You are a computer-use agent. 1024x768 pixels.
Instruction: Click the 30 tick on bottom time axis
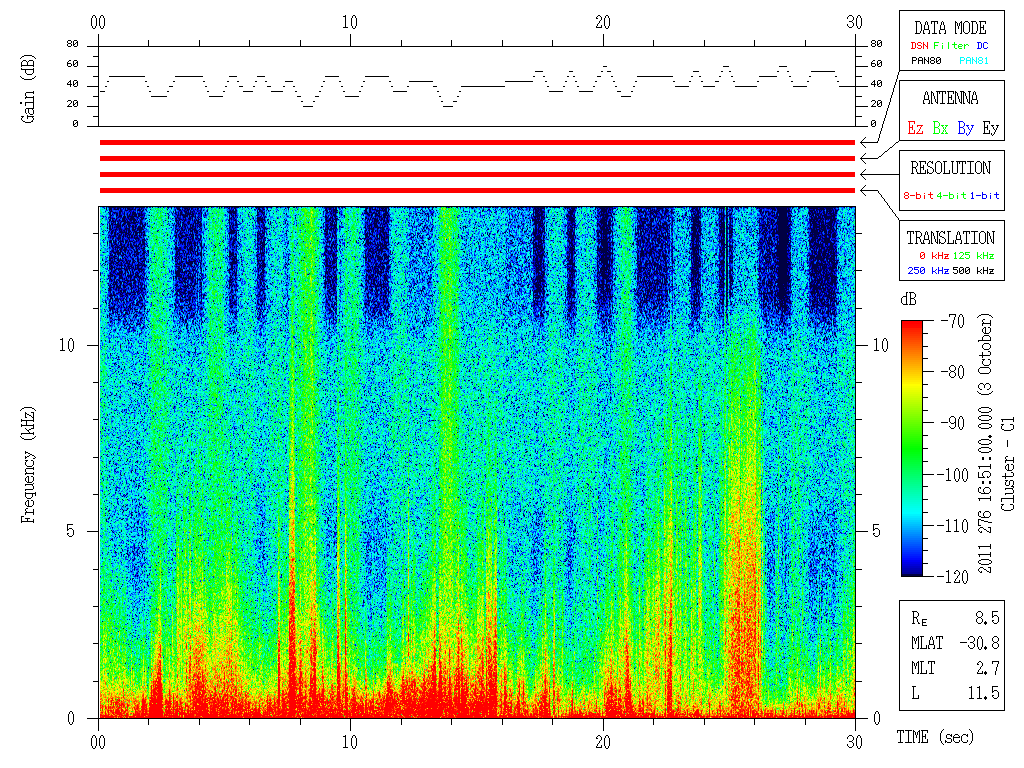pos(855,743)
